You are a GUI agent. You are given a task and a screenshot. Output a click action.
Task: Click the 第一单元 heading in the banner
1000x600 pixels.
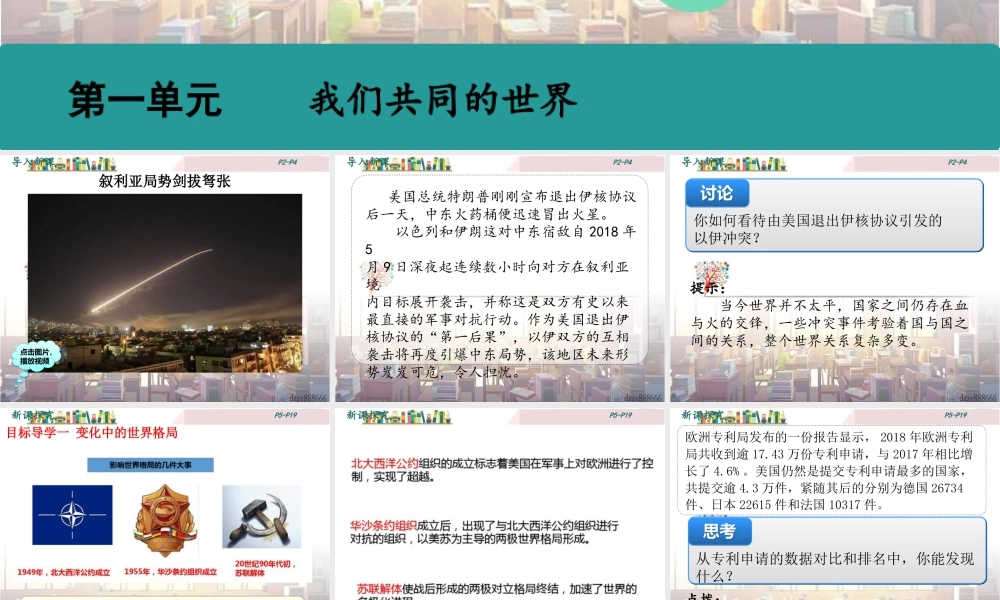[x=144, y=100]
